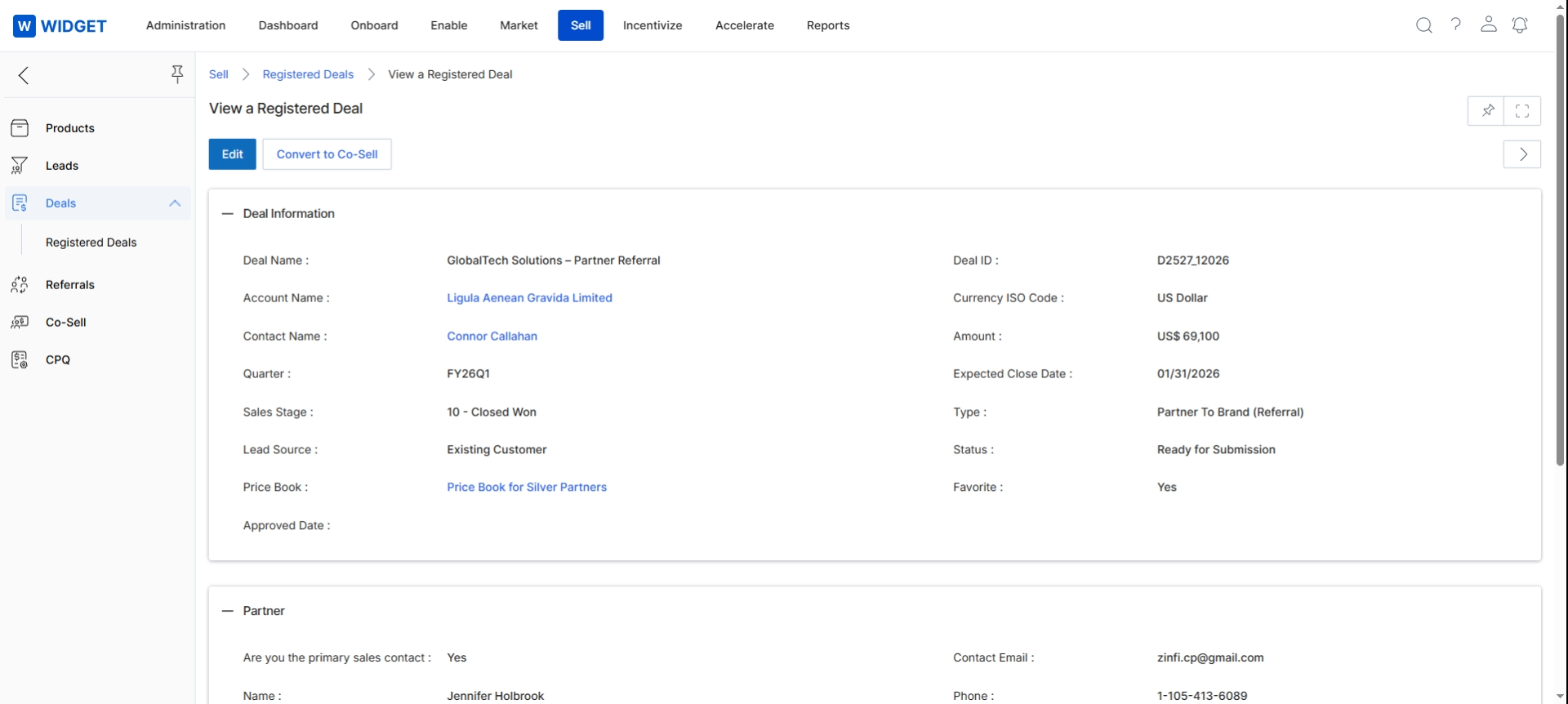The height and width of the screenshot is (704, 1568).
Task: Click the Co-Sell sidebar icon
Action: pos(20,323)
